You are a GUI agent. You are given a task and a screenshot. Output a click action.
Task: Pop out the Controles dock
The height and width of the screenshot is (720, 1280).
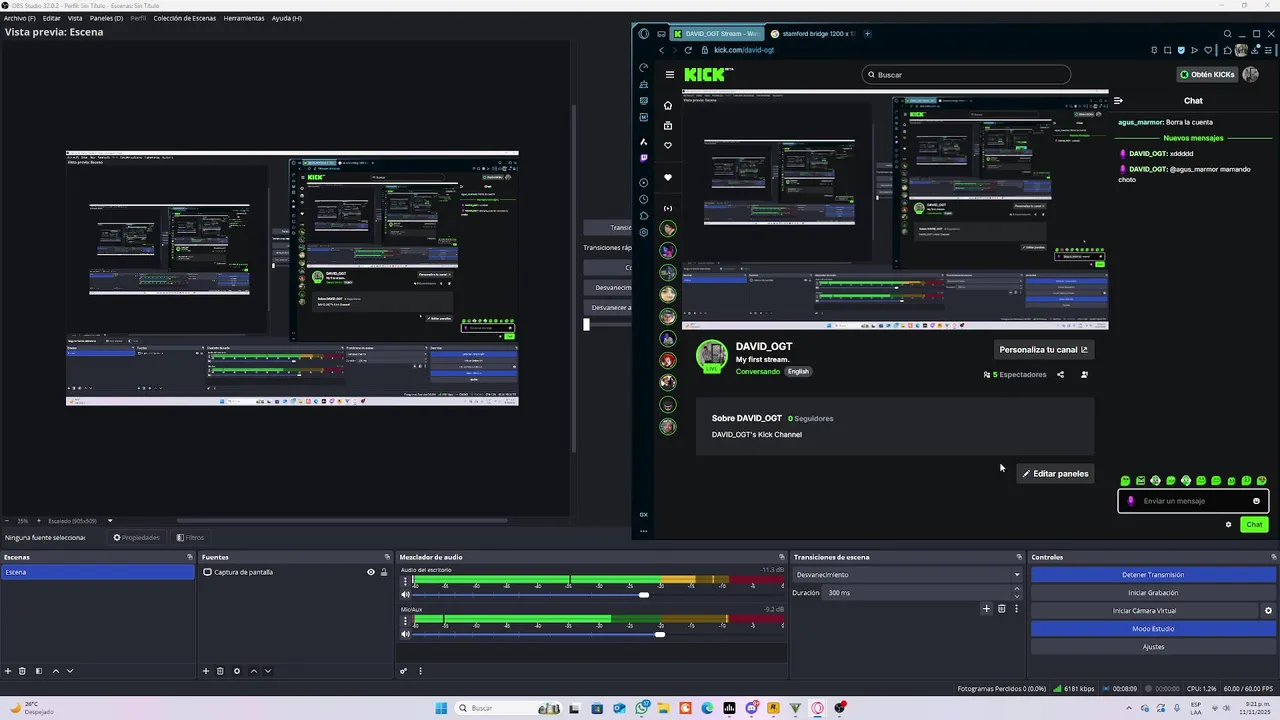pos(1273,557)
